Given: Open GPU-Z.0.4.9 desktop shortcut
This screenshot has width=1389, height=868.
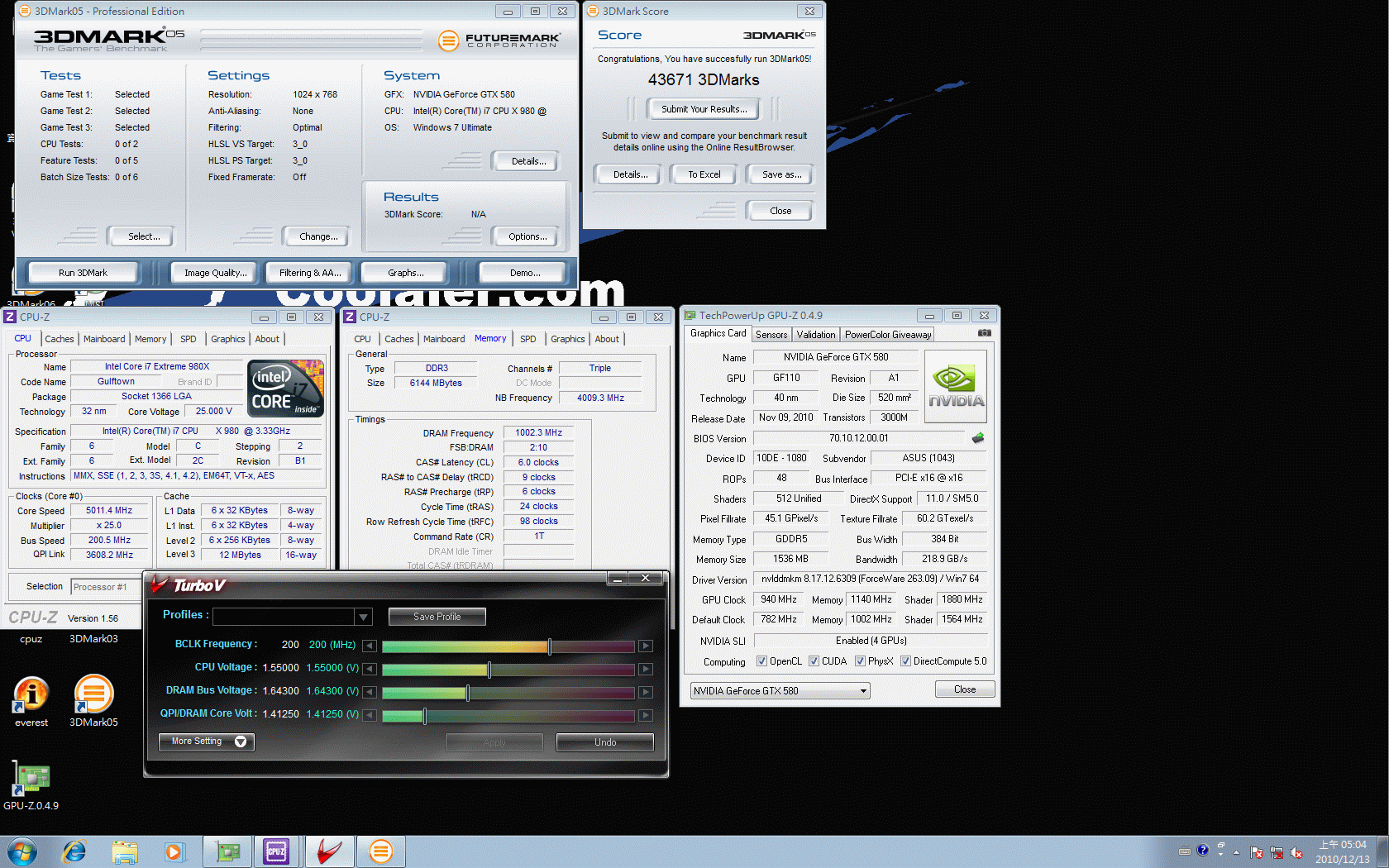Looking at the screenshot, I should tap(31, 780).
